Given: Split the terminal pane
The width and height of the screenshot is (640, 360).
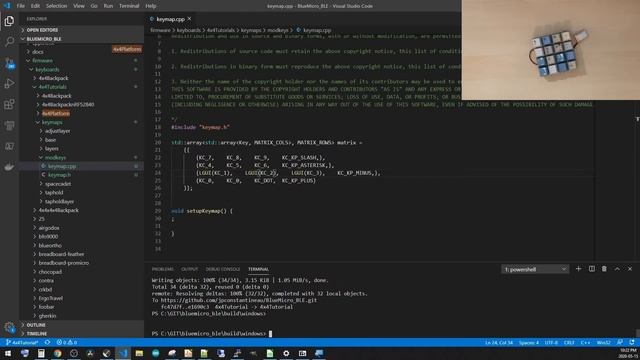Looking at the screenshot, I should pos(591,269).
